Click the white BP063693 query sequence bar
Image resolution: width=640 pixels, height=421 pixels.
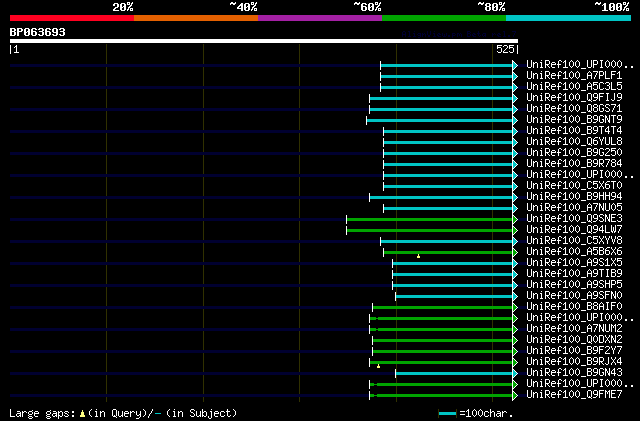point(264,41)
